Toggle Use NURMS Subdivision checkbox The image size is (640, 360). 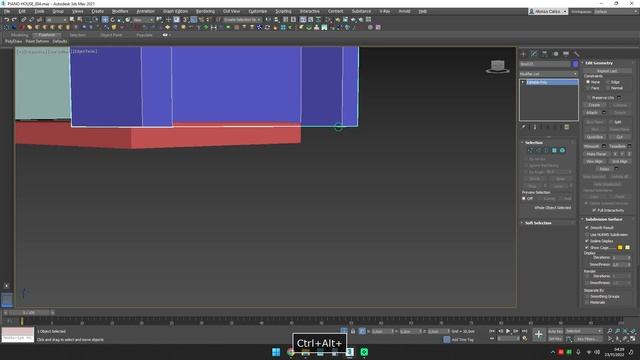coord(587,235)
